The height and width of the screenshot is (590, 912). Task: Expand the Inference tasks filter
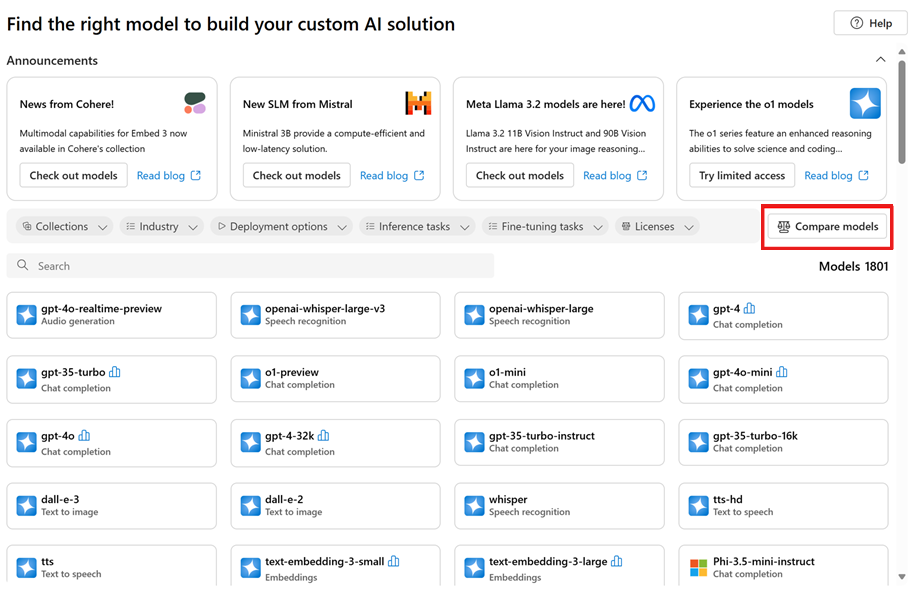(x=416, y=227)
